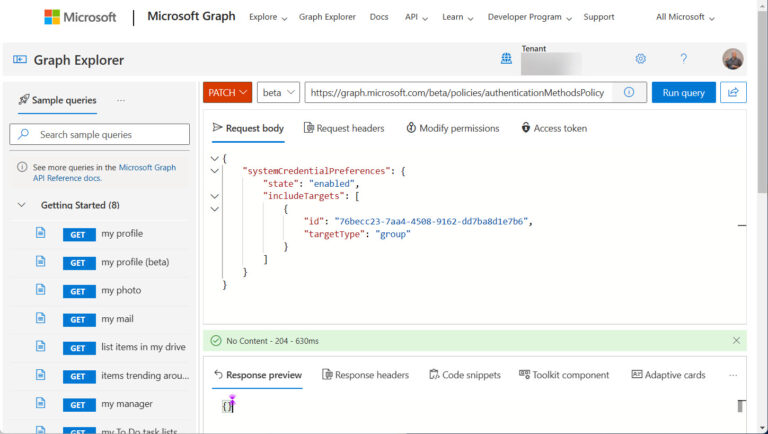Viewport: 768px width, 434px height.
Task: Collapse the systemCredentialPreferences JSON node
Action: point(215,171)
